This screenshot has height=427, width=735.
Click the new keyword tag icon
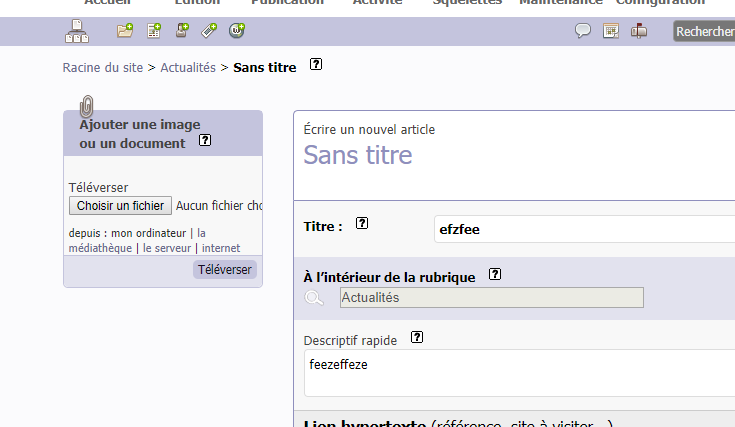pyautogui.click(x=209, y=31)
